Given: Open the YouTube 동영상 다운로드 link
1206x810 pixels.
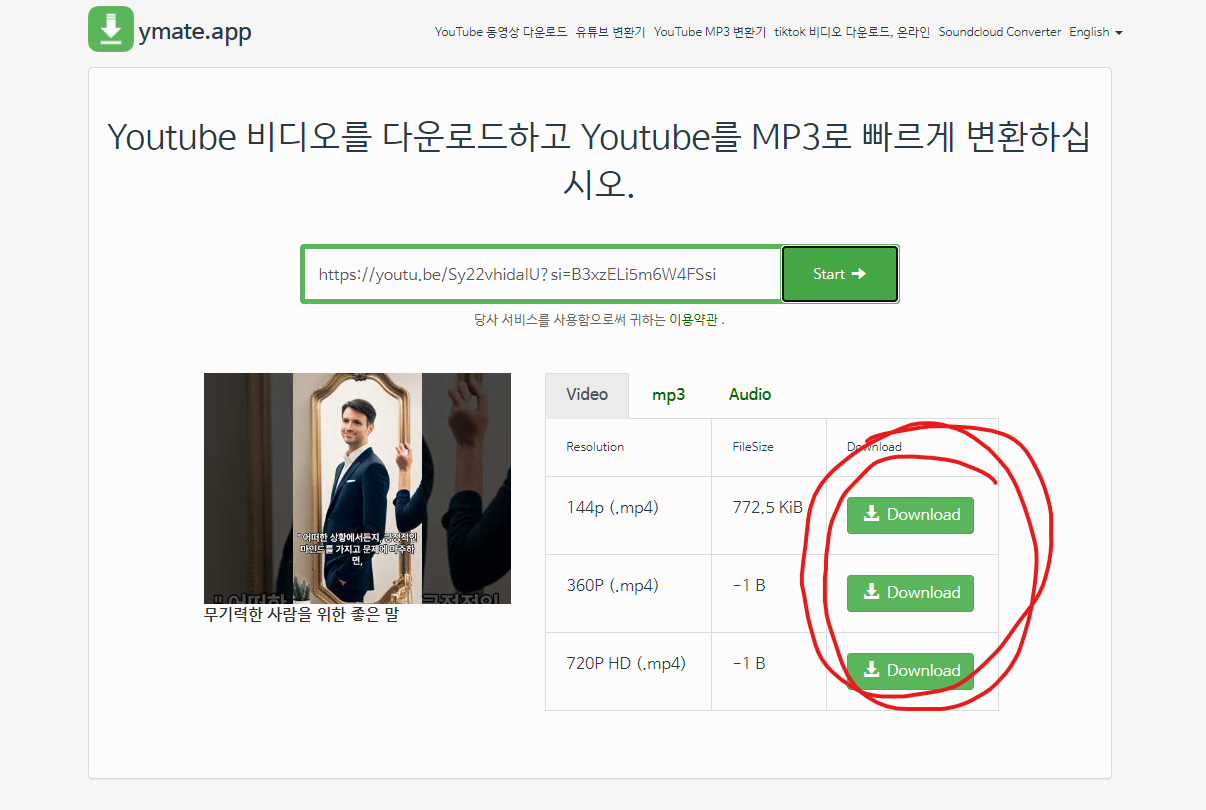Looking at the screenshot, I should 501,32.
